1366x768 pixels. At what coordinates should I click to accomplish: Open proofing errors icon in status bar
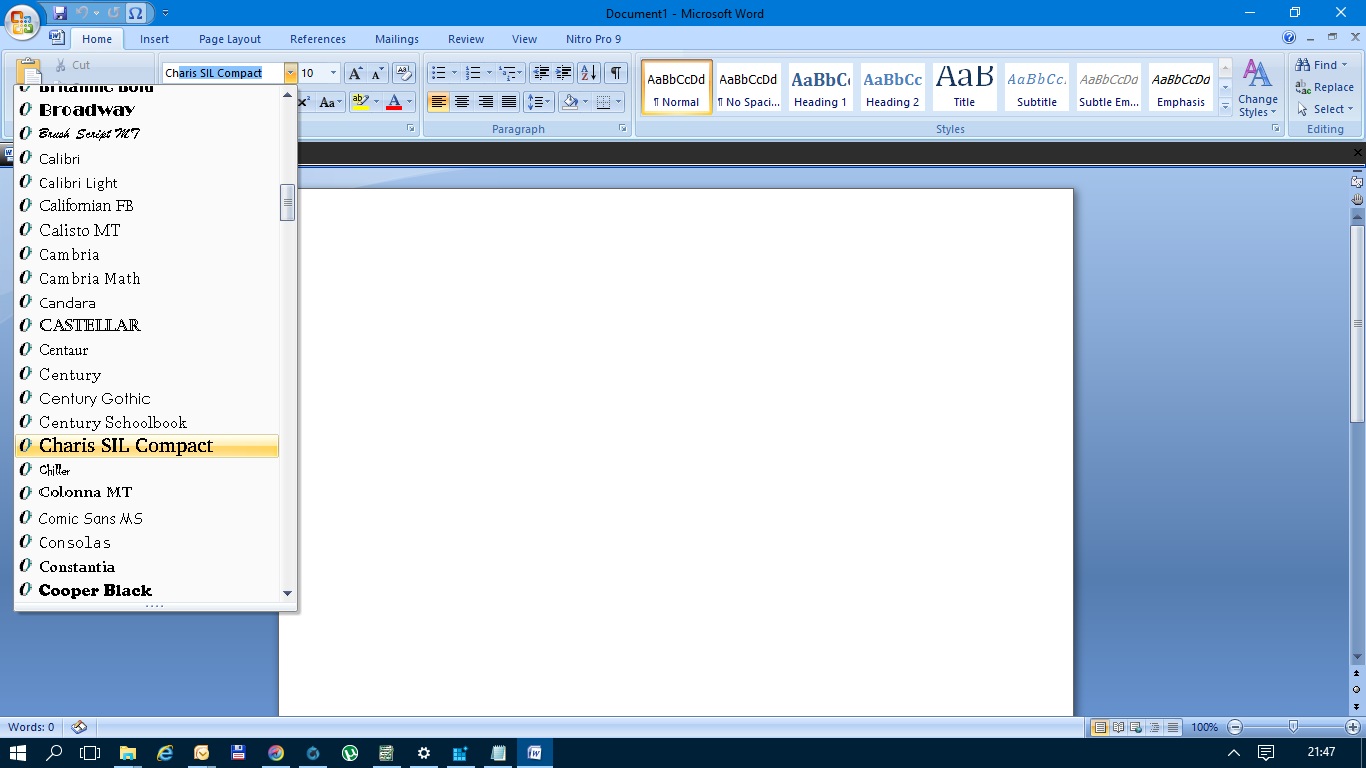tap(79, 727)
